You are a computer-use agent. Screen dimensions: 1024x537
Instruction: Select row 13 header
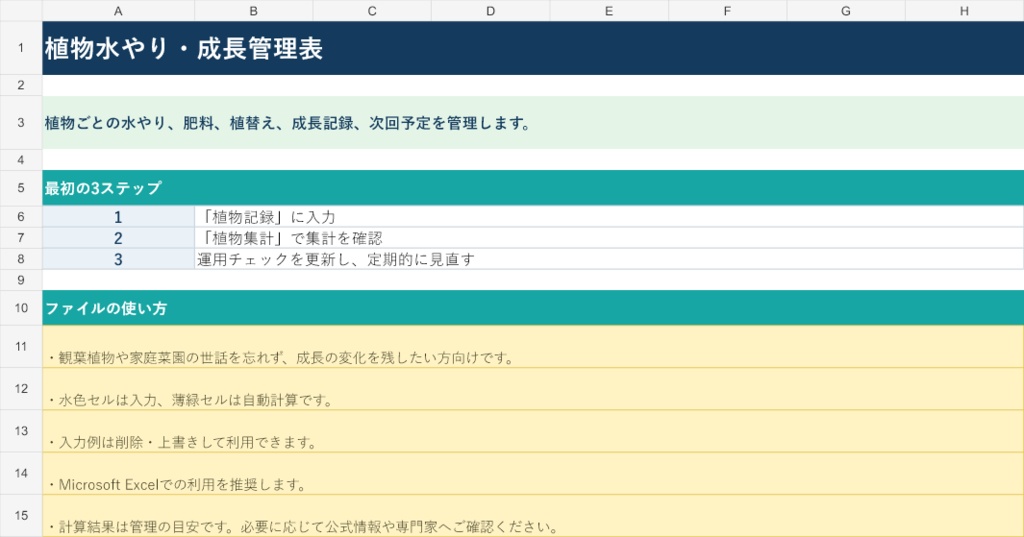[x=21, y=431]
